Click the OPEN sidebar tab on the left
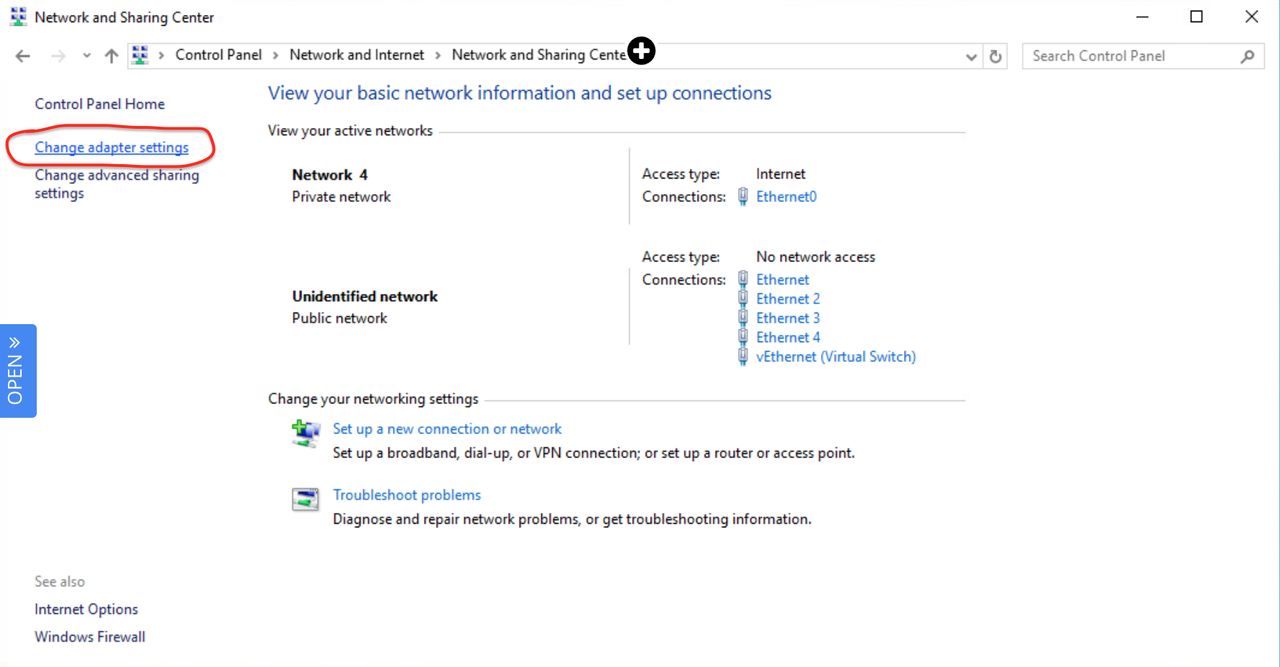The height and width of the screenshot is (667, 1280). tap(17, 370)
